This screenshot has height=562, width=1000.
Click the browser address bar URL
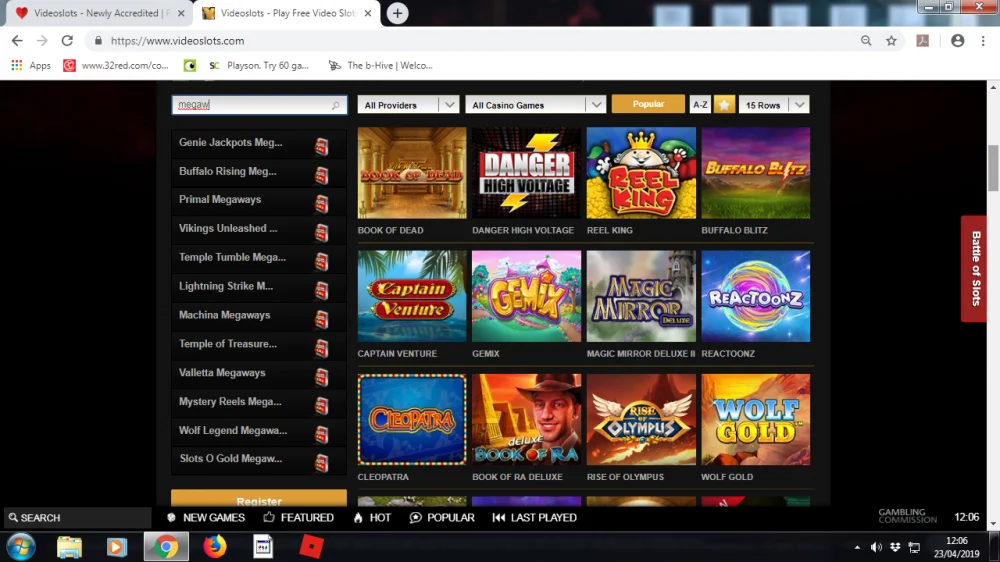pyautogui.click(x=177, y=41)
